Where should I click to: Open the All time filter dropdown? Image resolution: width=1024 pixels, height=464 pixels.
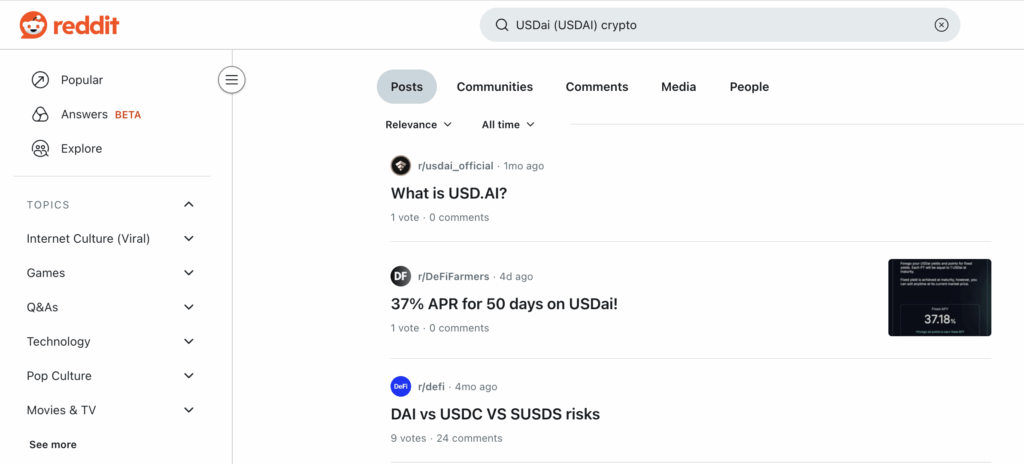click(x=507, y=125)
